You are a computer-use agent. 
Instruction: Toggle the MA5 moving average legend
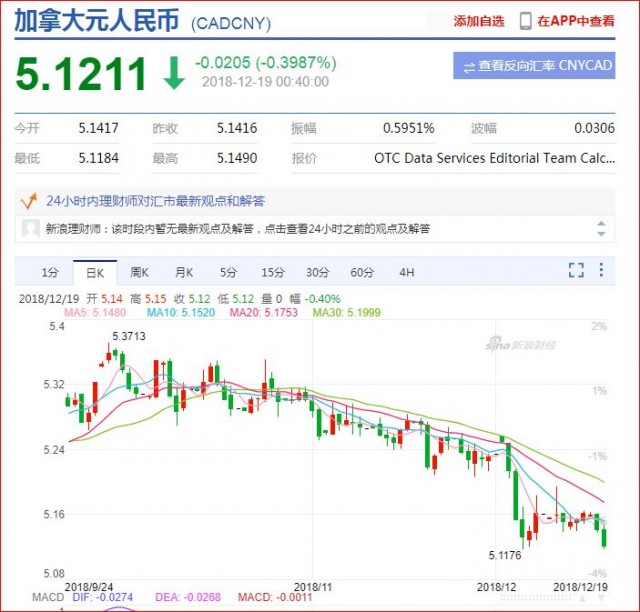[95, 312]
